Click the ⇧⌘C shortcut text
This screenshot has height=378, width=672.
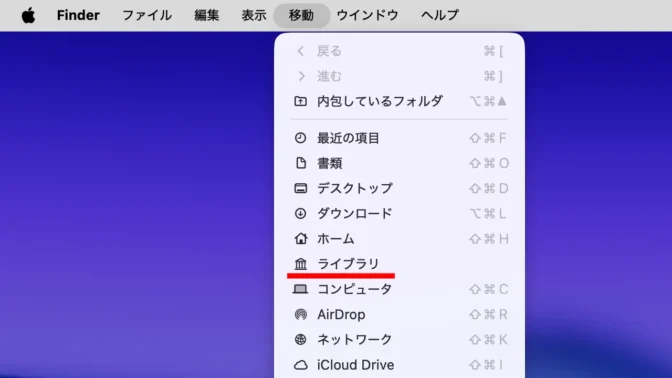pyautogui.click(x=489, y=289)
